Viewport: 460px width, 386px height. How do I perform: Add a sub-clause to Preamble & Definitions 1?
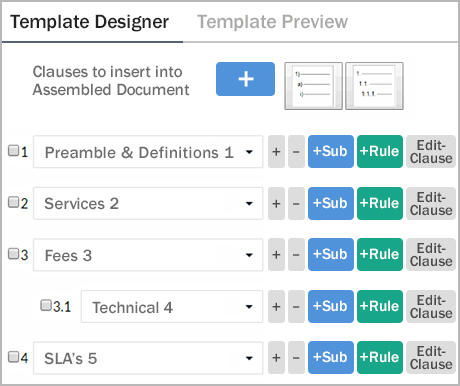(x=331, y=151)
